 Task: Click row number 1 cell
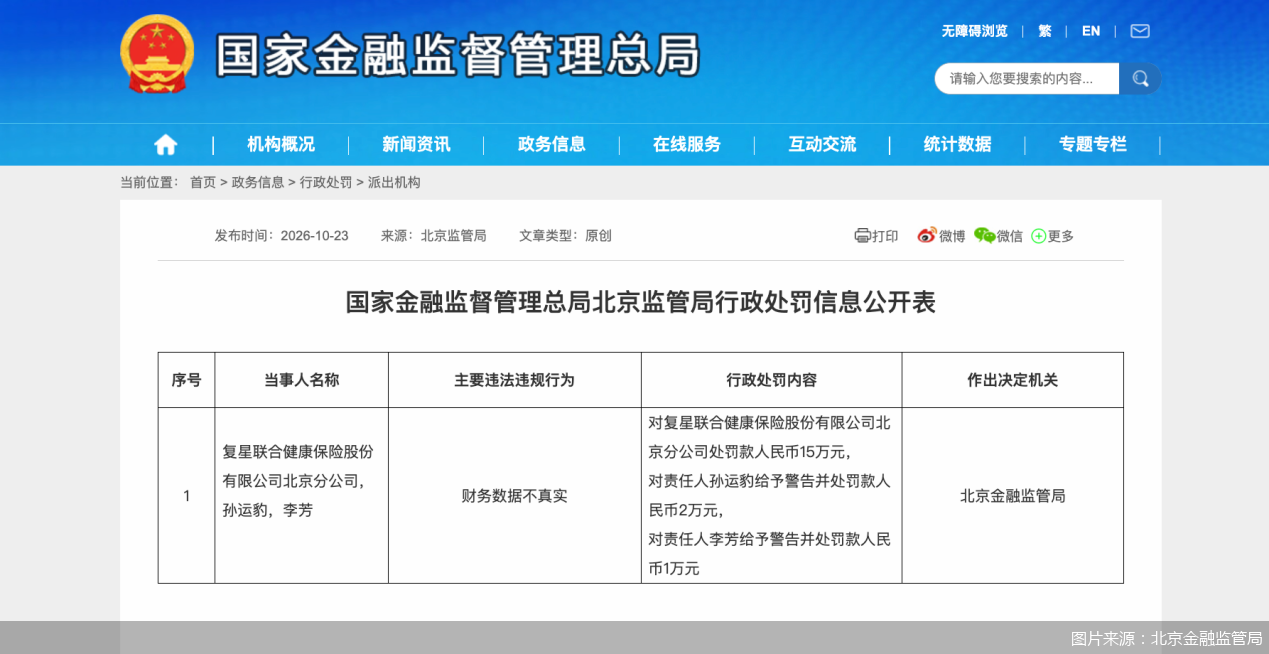pos(186,495)
